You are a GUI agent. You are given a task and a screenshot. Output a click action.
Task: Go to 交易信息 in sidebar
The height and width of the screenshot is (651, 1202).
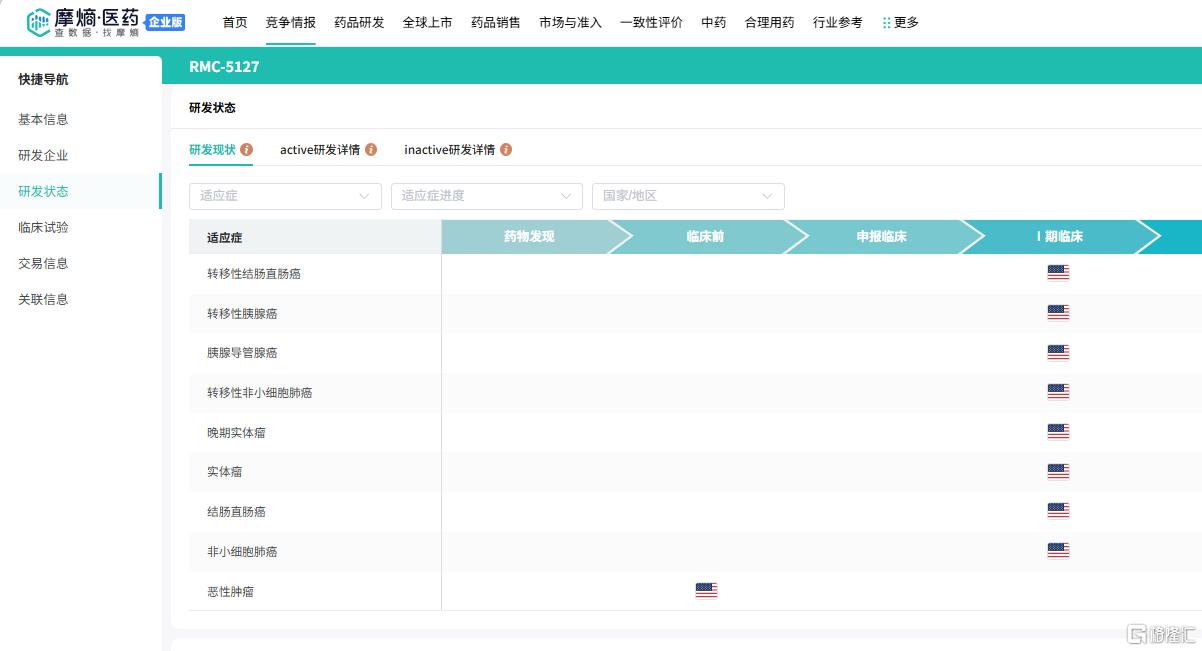[x=43, y=264]
